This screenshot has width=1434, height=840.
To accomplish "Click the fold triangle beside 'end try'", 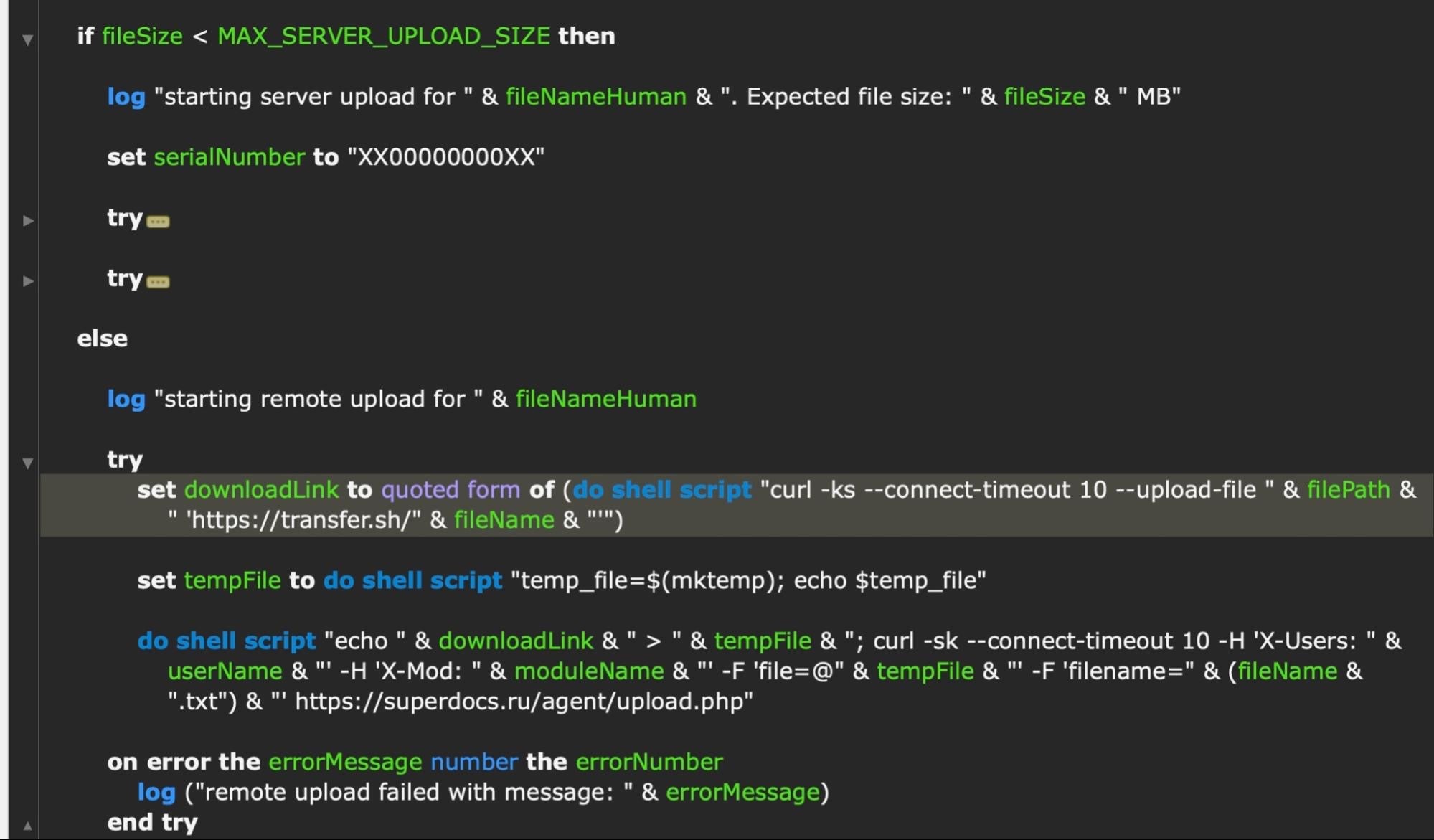I will (27, 826).
